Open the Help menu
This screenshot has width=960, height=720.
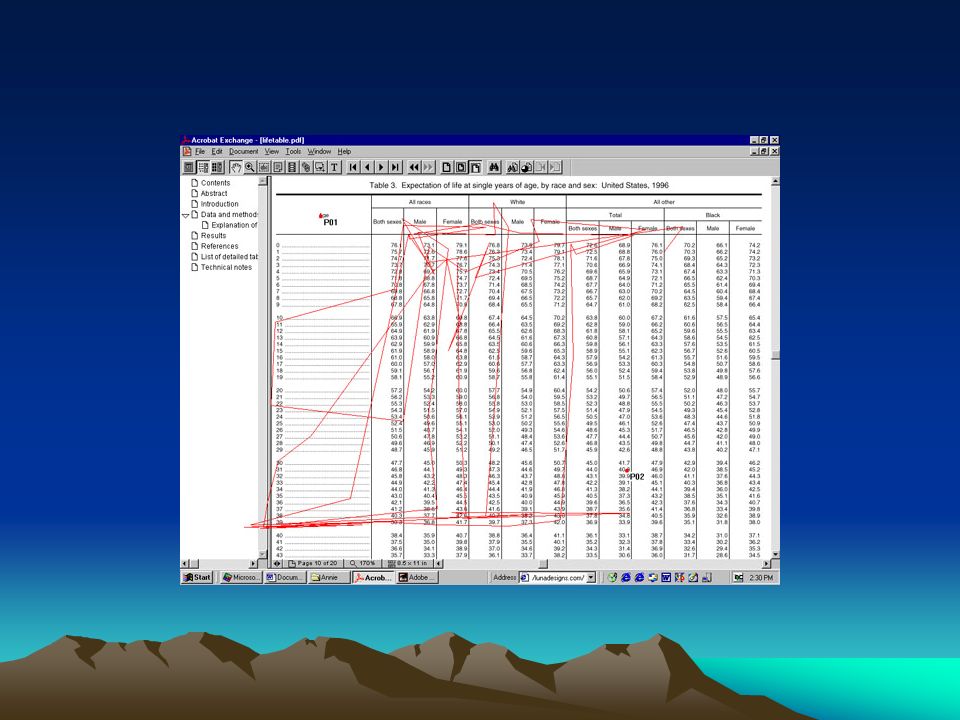(344, 151)
